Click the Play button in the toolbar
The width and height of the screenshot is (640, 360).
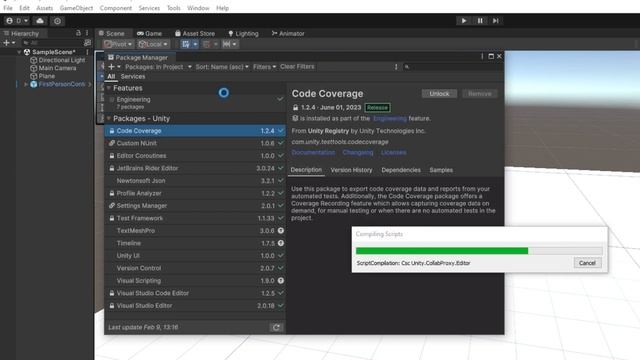[x=464, y=21]
